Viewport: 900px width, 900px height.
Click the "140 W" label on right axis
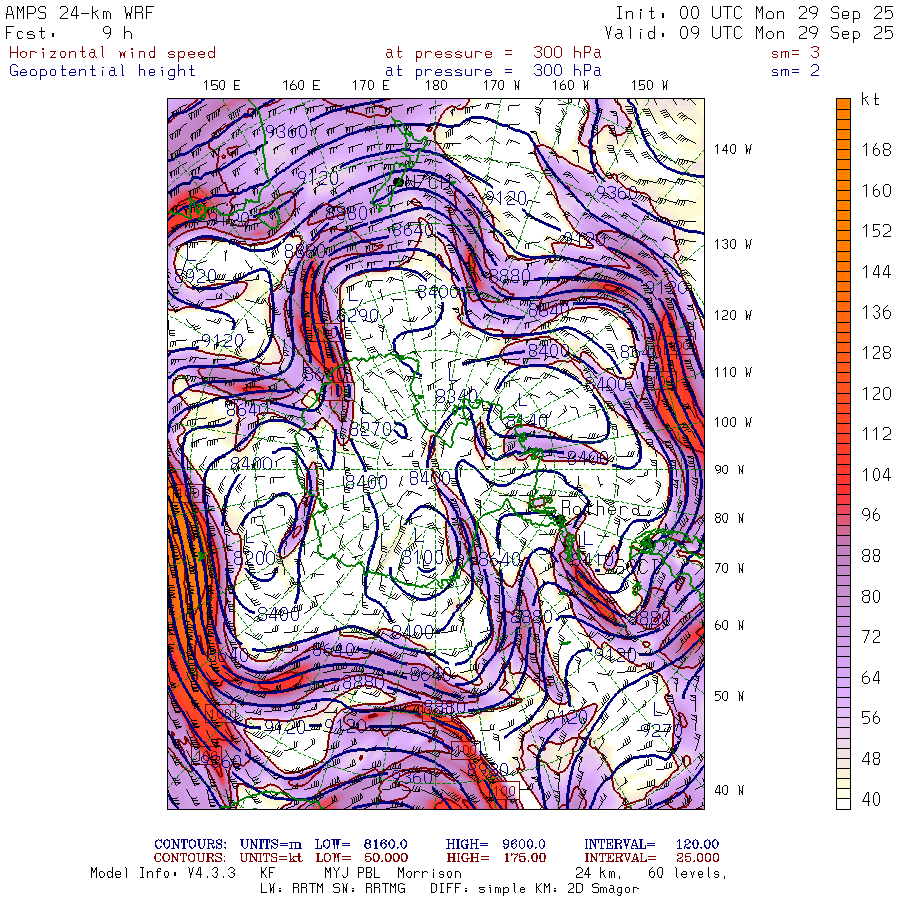point(733,149)
